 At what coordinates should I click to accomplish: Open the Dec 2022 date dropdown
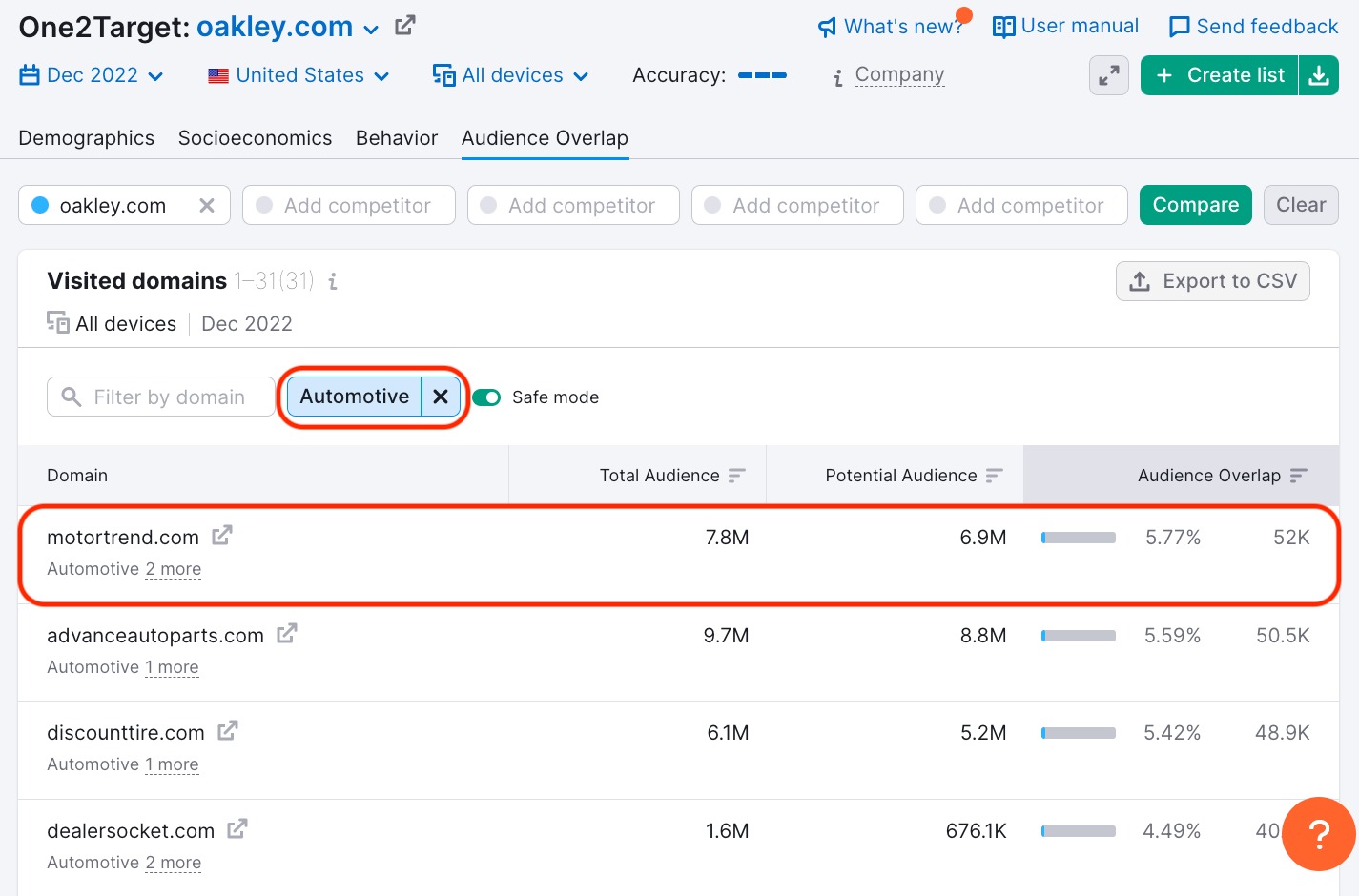[x=92, y=75]
